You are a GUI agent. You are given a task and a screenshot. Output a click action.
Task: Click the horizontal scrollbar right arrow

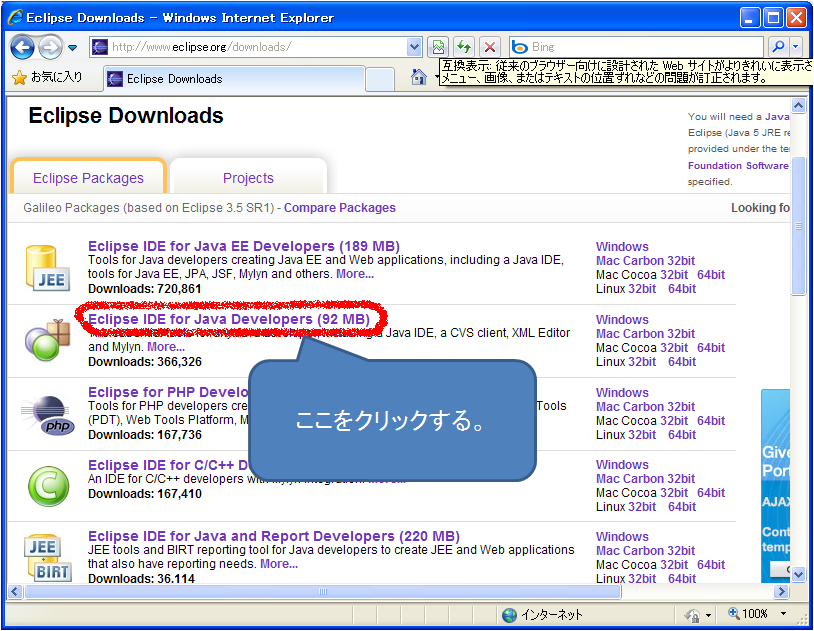tap(781, 592)
